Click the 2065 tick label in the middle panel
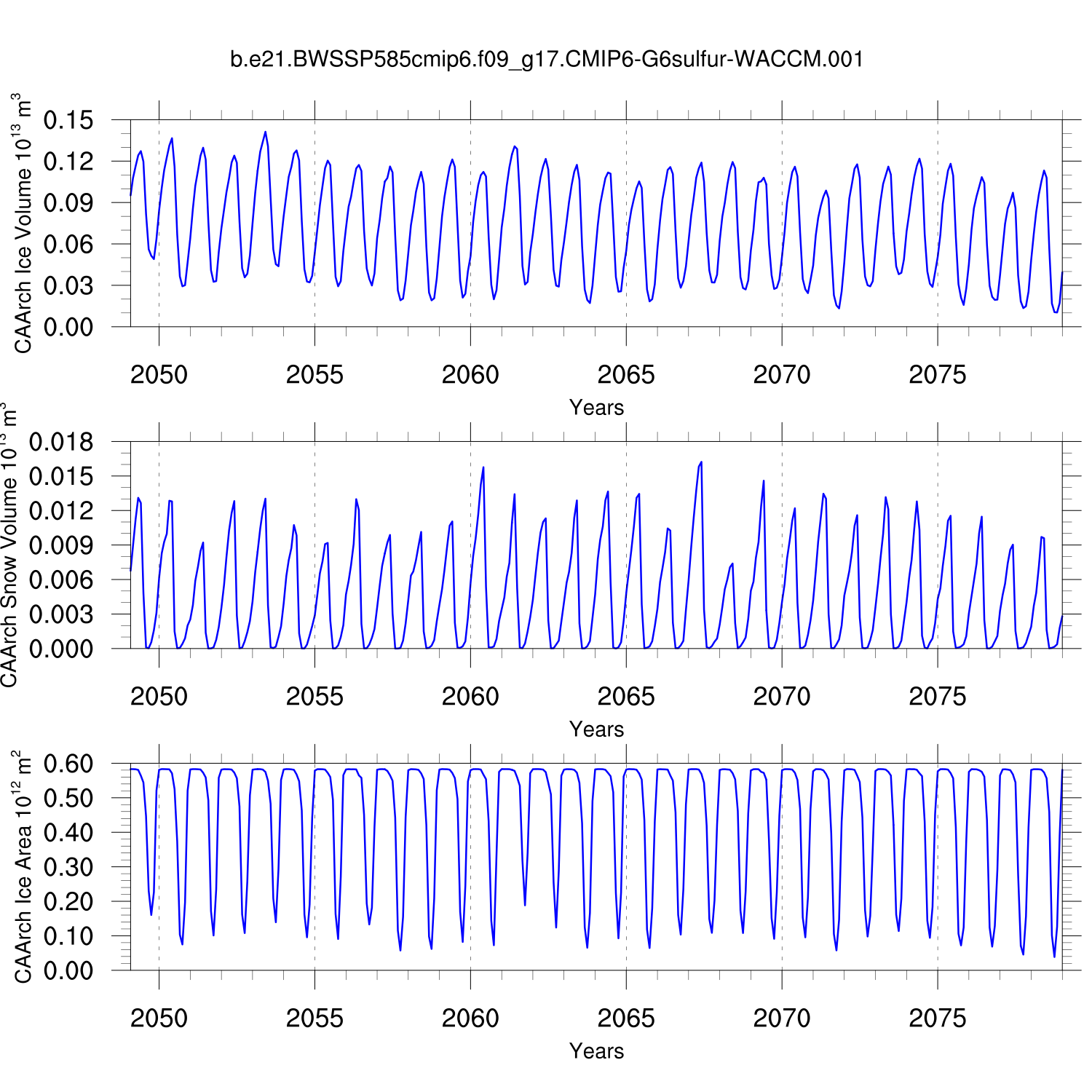The height and width of the screenshot is (1092, 1092). click(626, 697)
